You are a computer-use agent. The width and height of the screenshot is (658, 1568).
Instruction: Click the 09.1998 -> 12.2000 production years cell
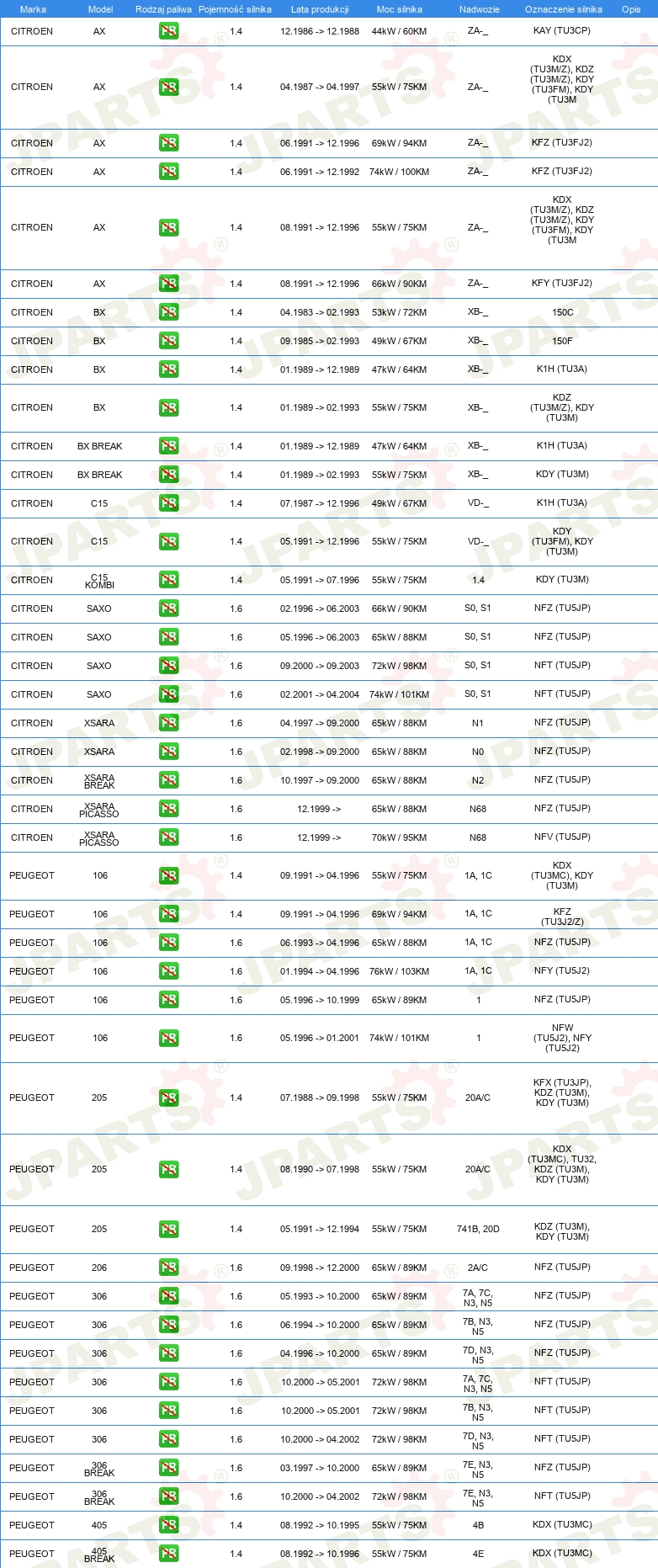point(320,1268)
